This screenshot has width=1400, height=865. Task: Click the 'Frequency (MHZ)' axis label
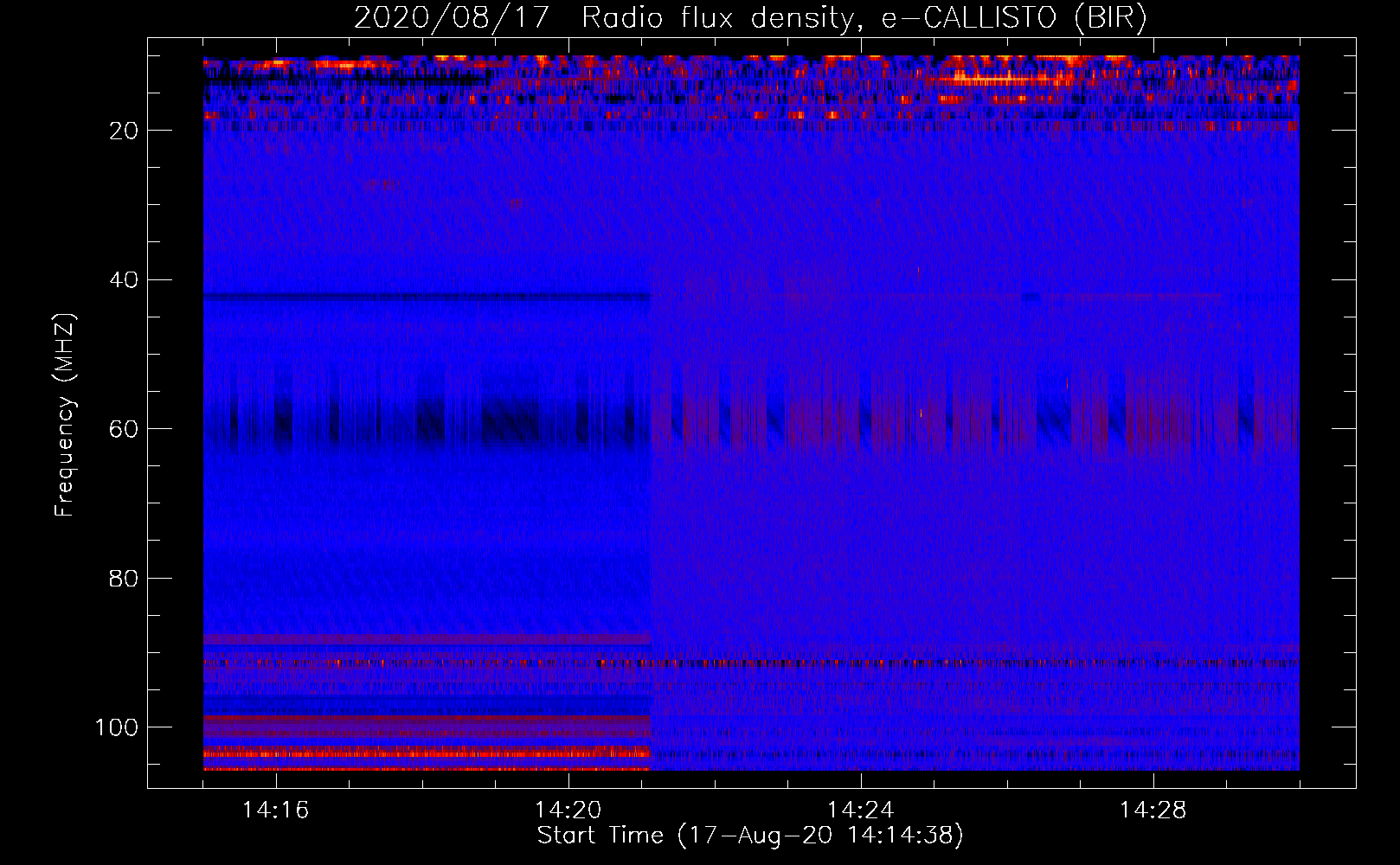(x=65, y=414)
